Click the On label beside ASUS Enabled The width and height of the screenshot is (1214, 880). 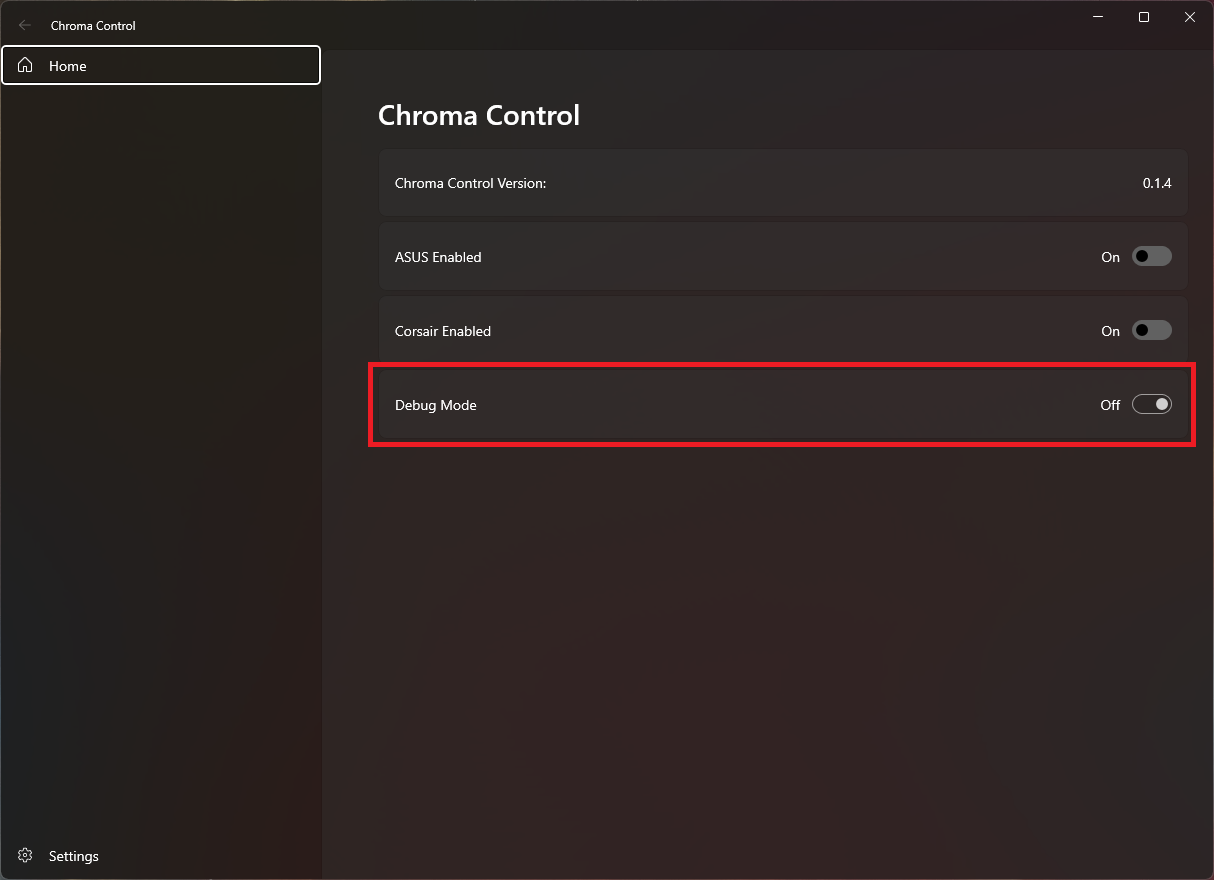click(x=1110, y=257)
